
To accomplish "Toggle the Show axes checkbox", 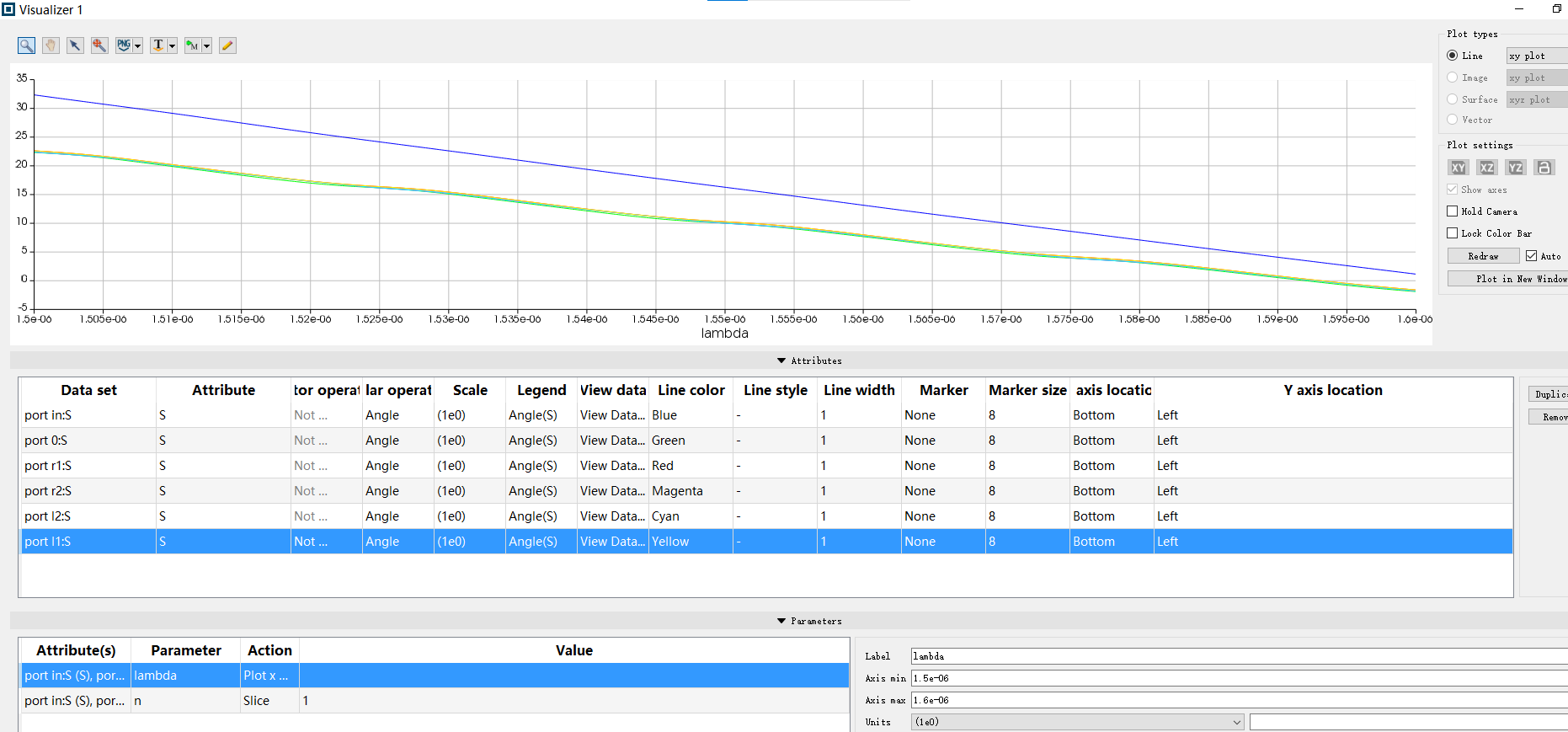I will coord(1453,190).
